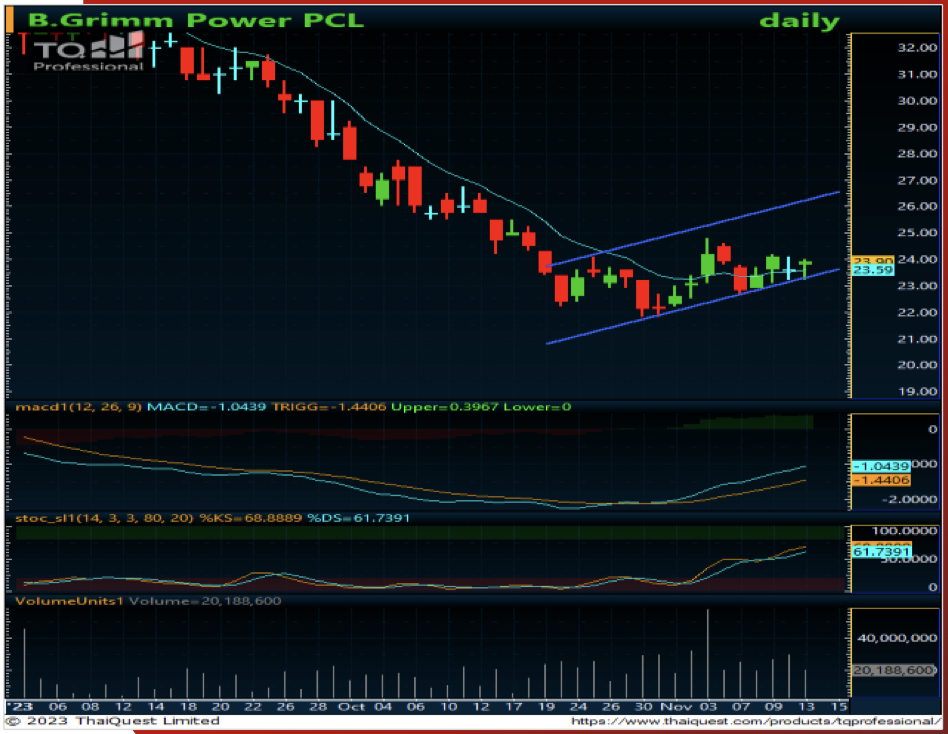Click the stoc_sl1(14, 3, 3, 80, 20) label
Viewport: 948px width, 734px height.
[105, 518]
